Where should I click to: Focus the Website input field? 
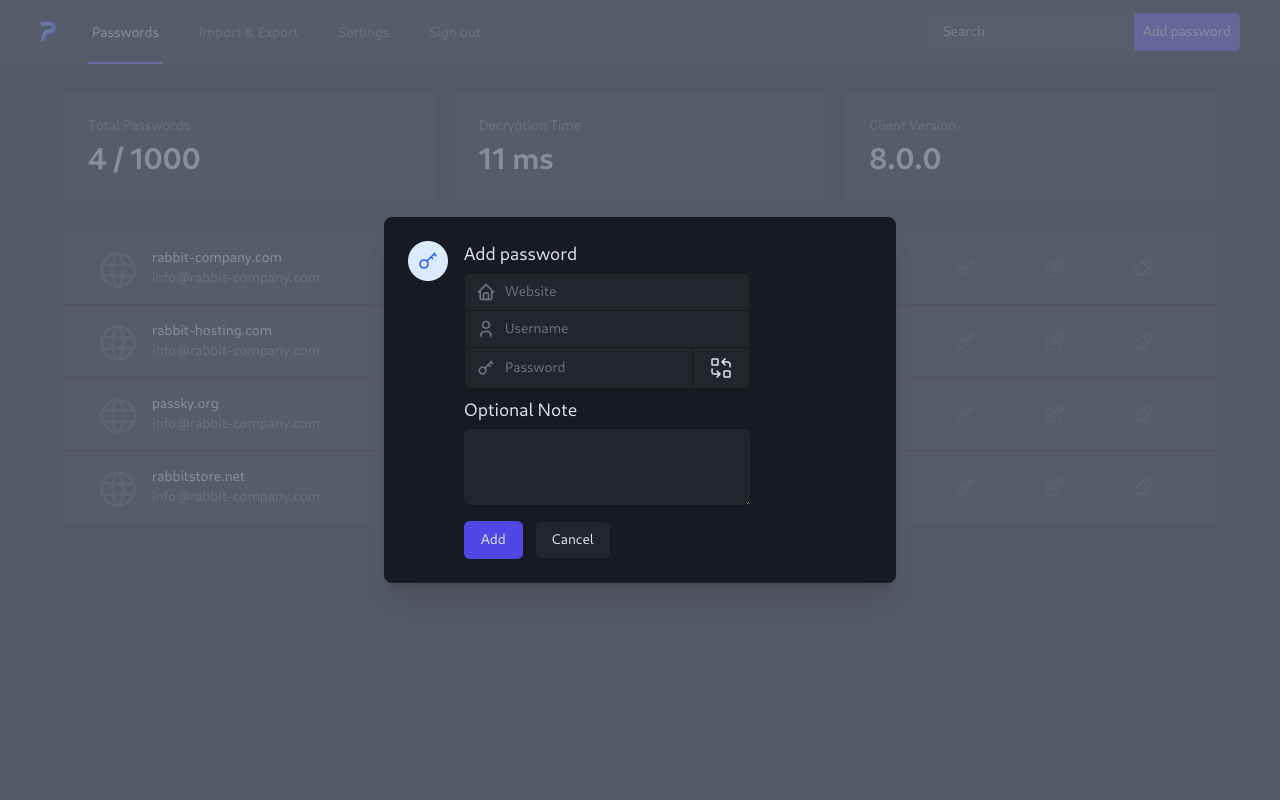pos(607,292)
